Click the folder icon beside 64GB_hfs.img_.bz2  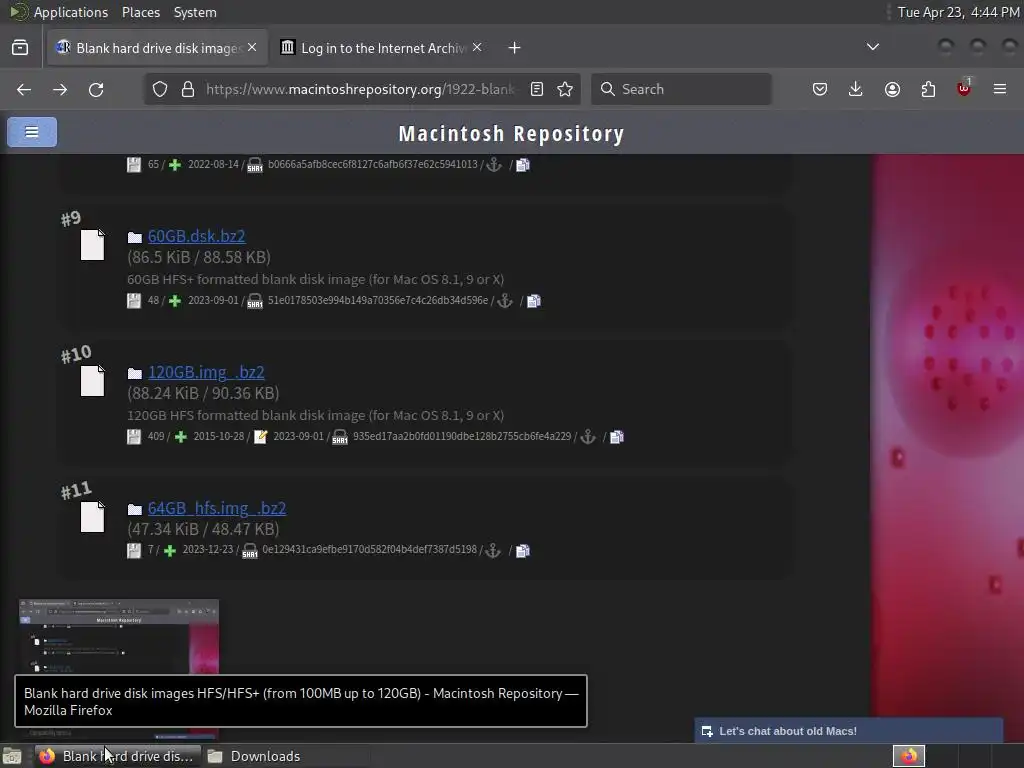pyautogui.click(x=135, y=509)
